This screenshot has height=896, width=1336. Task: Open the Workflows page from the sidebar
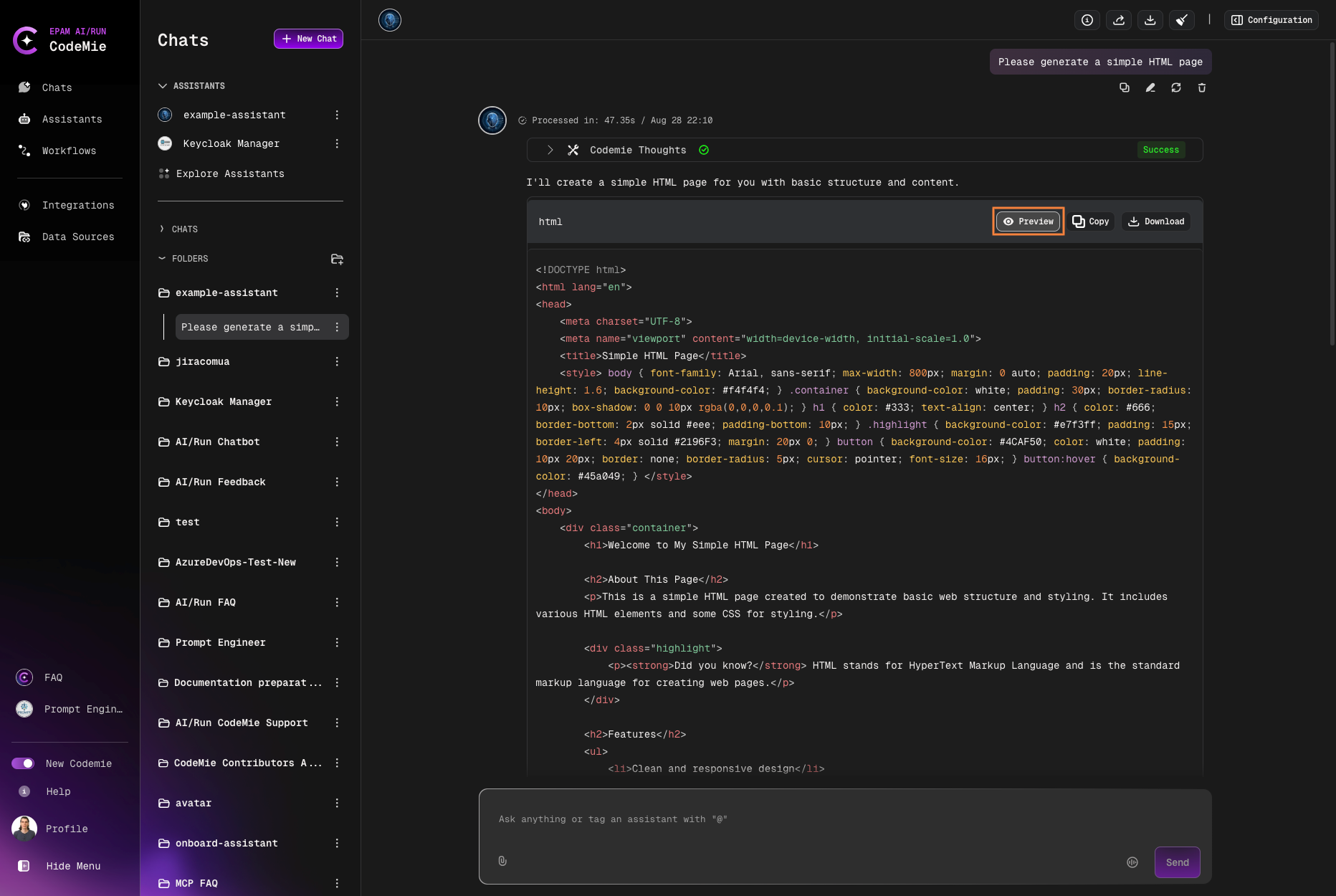69,151
